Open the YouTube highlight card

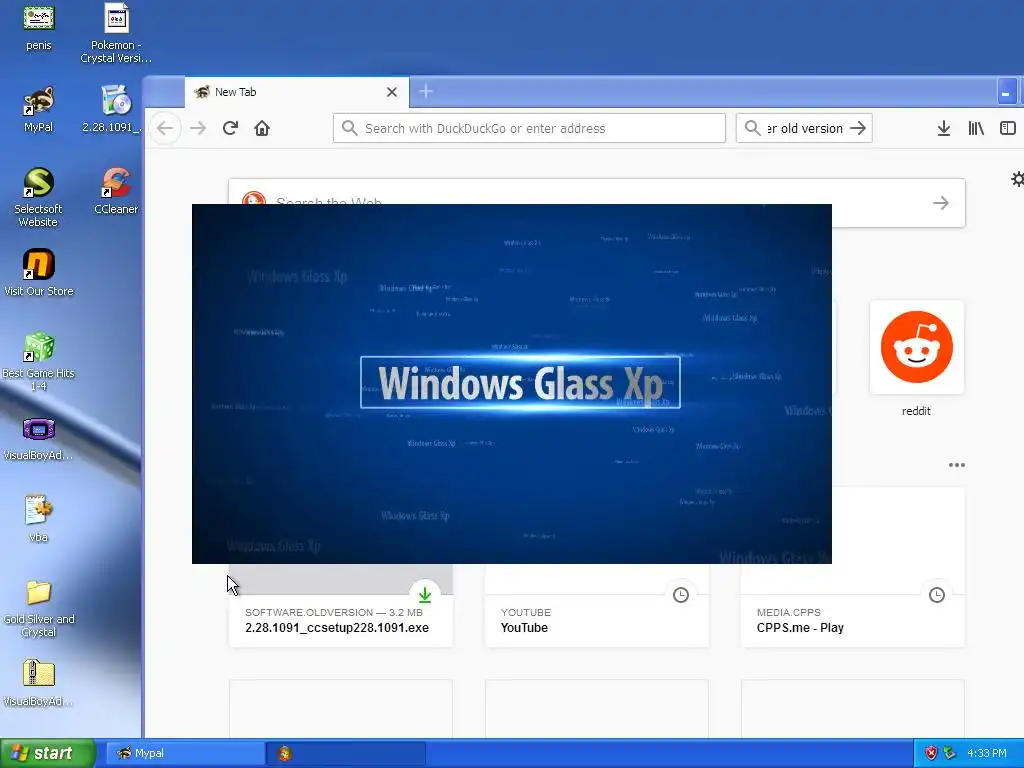pyautogui.click(x=597, y=605)
